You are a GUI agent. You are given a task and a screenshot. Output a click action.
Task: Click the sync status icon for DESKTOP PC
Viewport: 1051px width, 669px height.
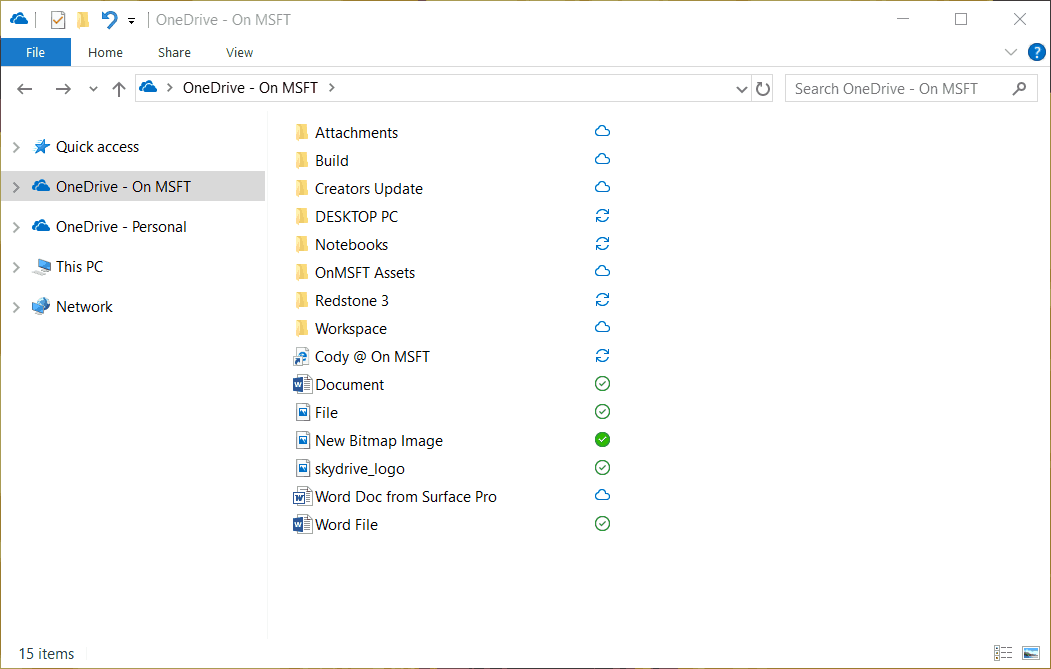point(603,215)
